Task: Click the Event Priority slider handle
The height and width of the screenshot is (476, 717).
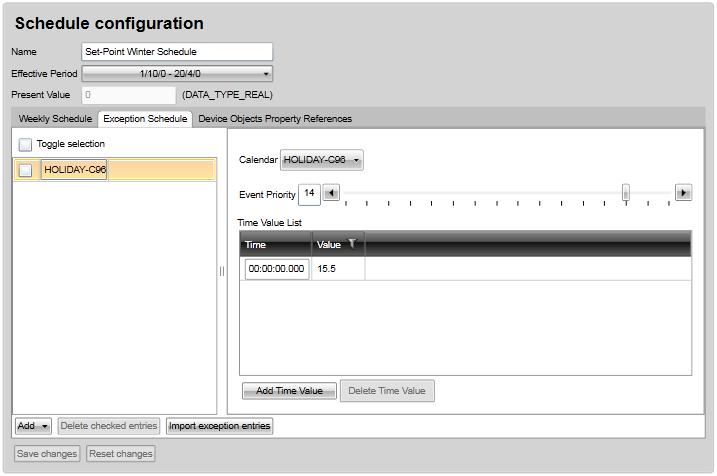Action: coord(626,193)
